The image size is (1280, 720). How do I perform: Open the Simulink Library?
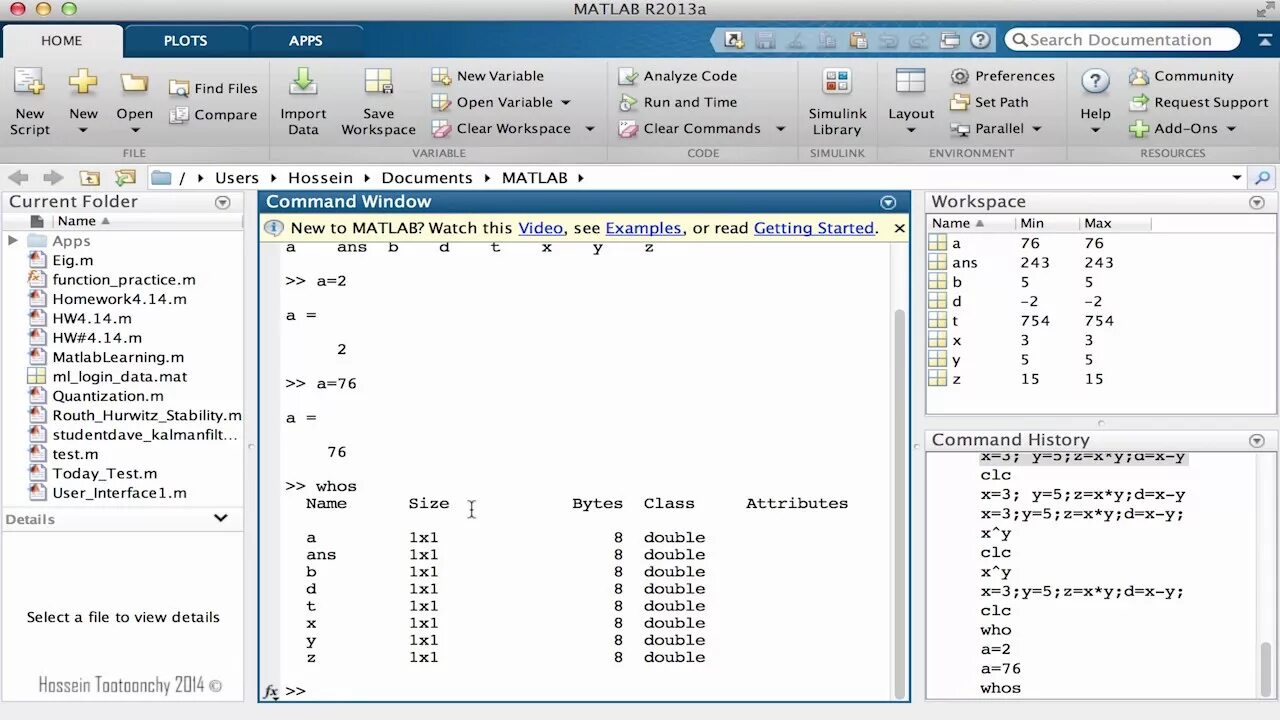pyautogui.click(x=837, y=101)
